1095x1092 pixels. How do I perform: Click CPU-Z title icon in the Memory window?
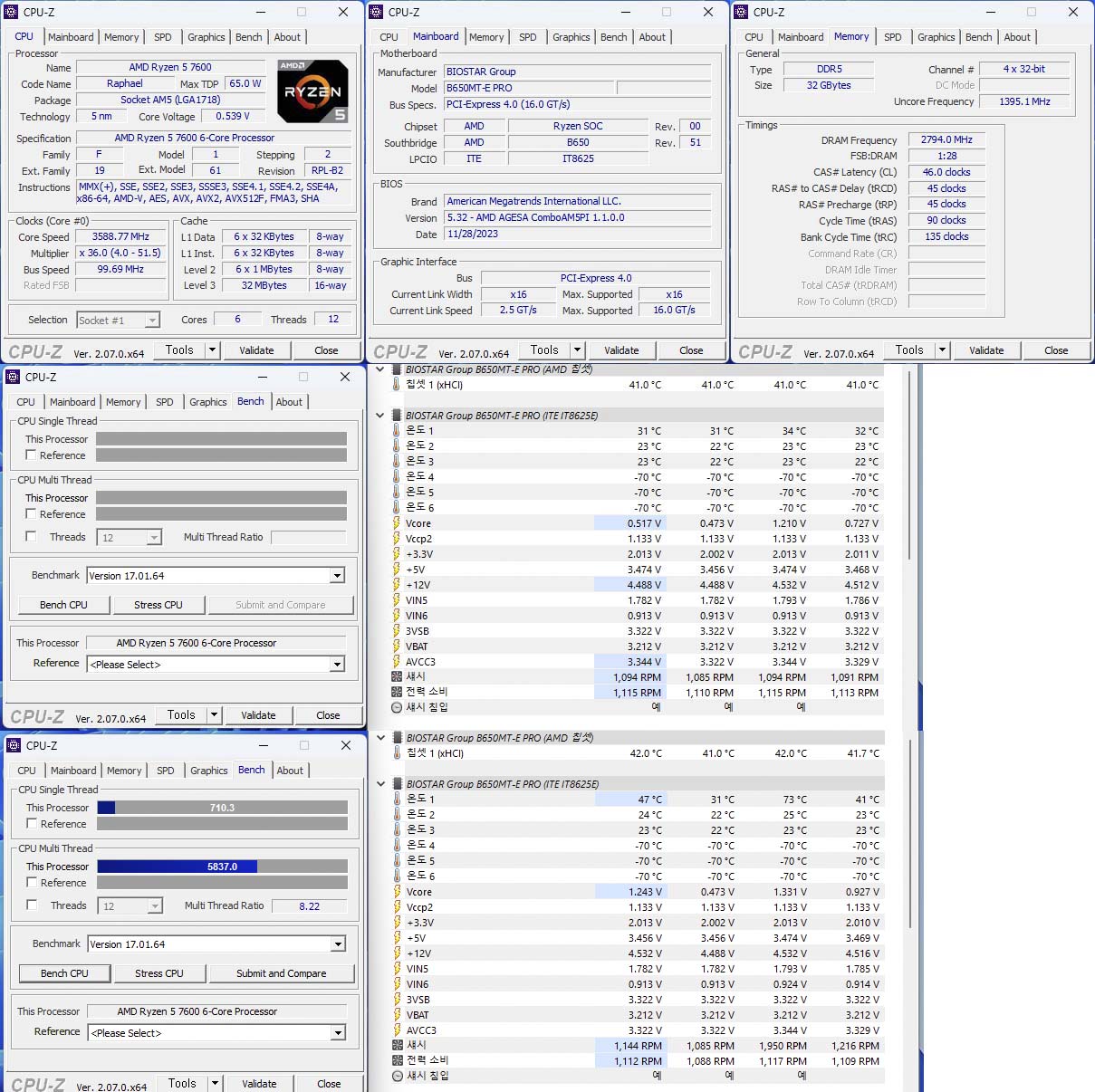click(742, 12)
